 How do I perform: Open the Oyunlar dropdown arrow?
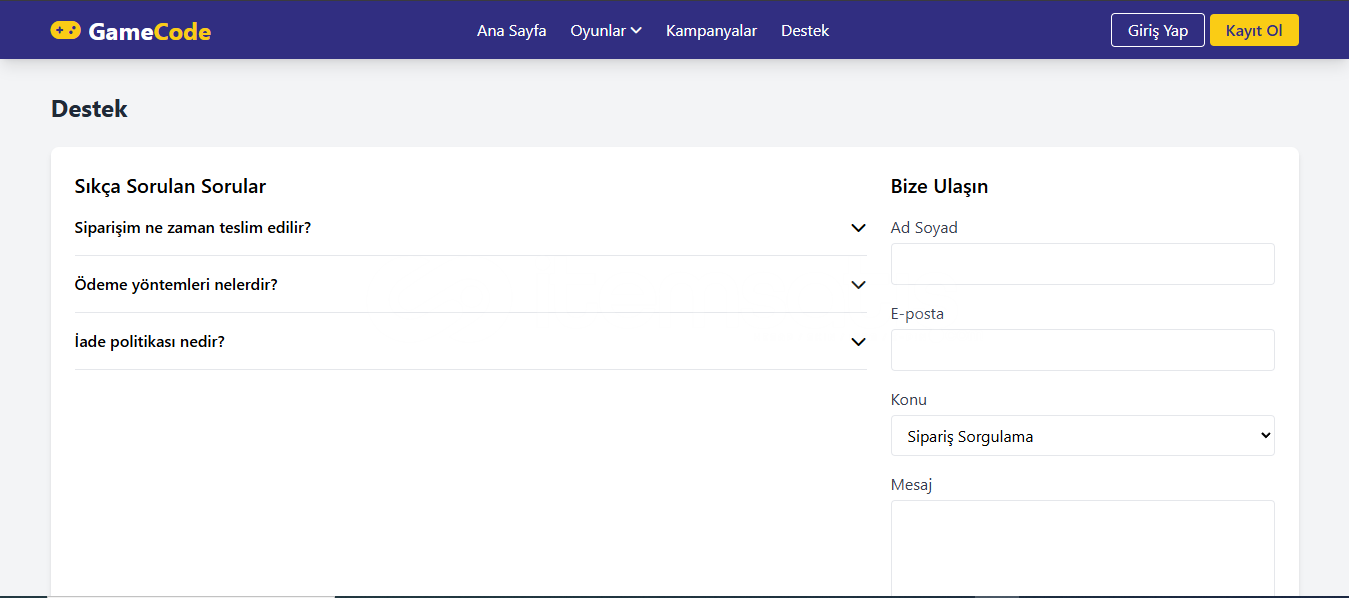pos(636,31)
